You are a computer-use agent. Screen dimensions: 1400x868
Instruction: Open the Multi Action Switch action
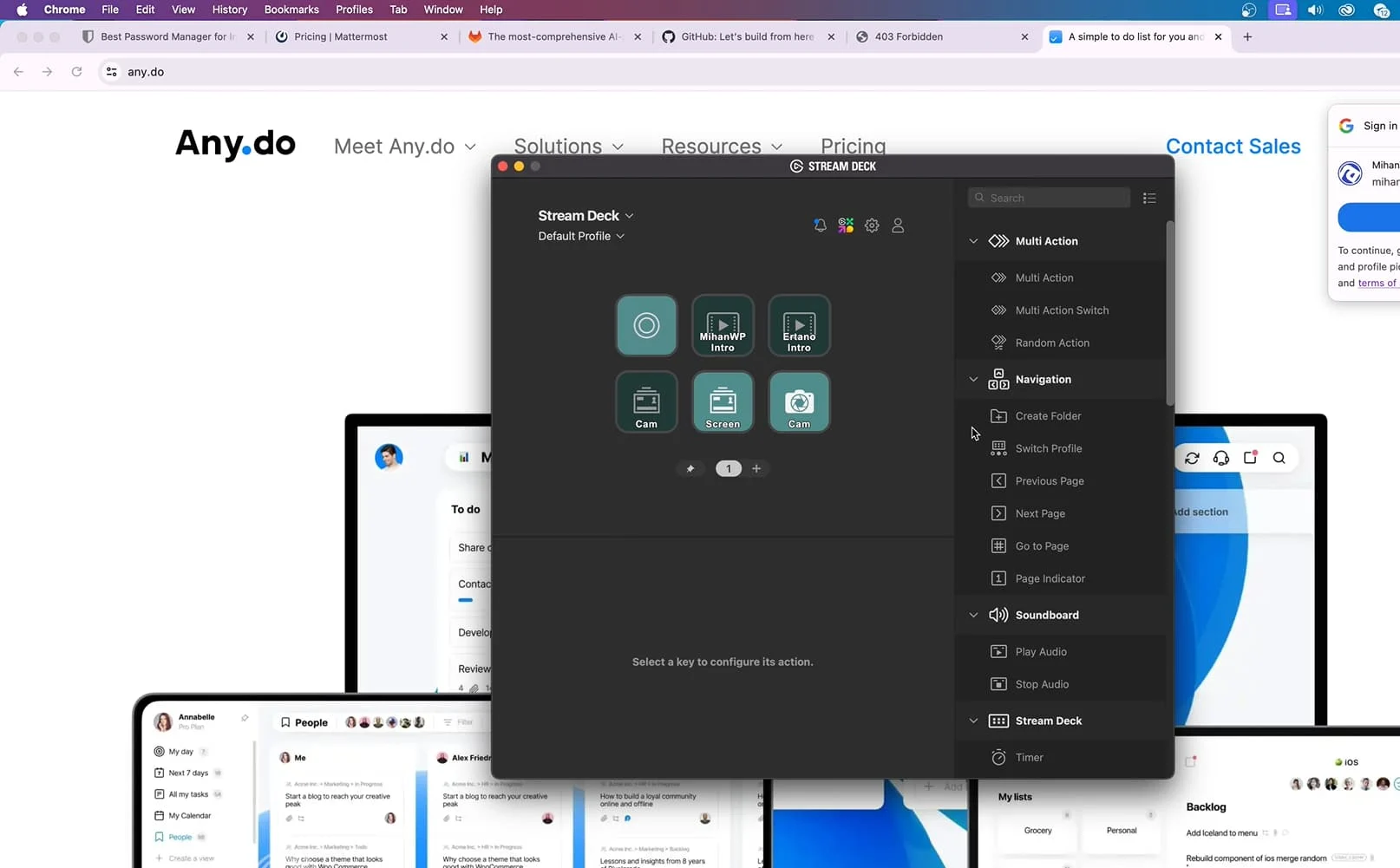point(1062,310)
